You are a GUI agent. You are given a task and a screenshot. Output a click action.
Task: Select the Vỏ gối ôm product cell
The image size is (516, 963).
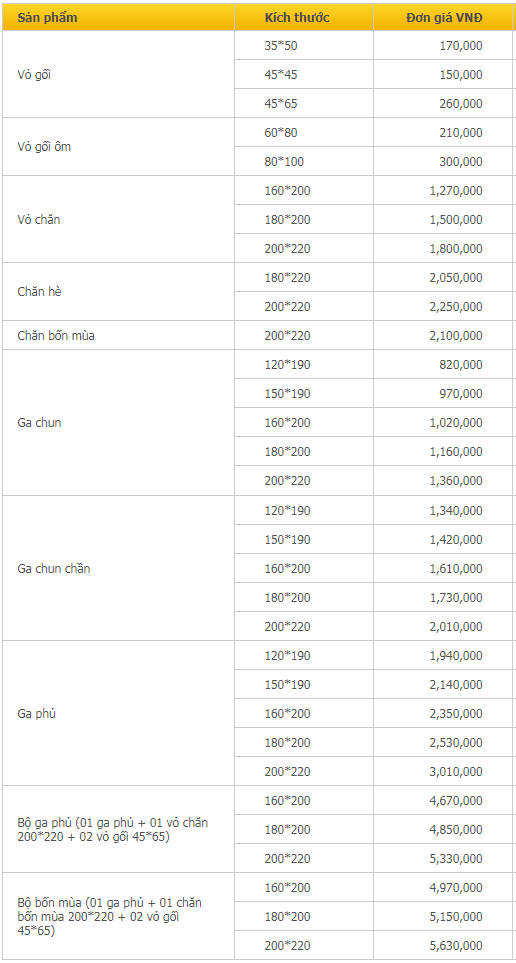[x=118, y=147]
